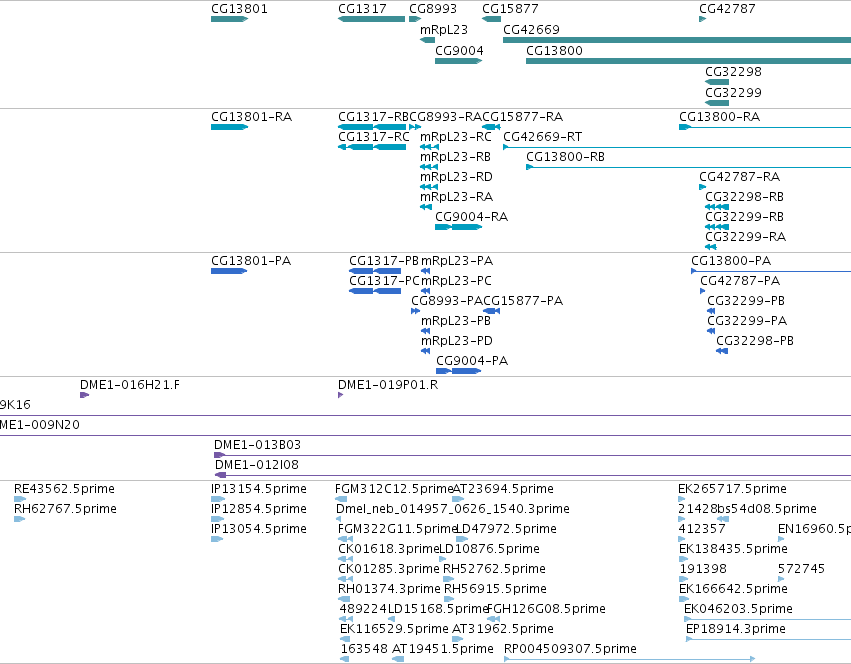Select the mRpL23-RB transcript label
Viewport: 851px width, 664px height.
455,157
